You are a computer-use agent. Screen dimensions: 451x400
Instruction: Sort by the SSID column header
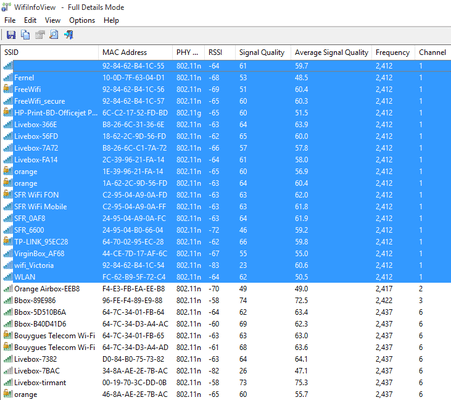[50, 52]
